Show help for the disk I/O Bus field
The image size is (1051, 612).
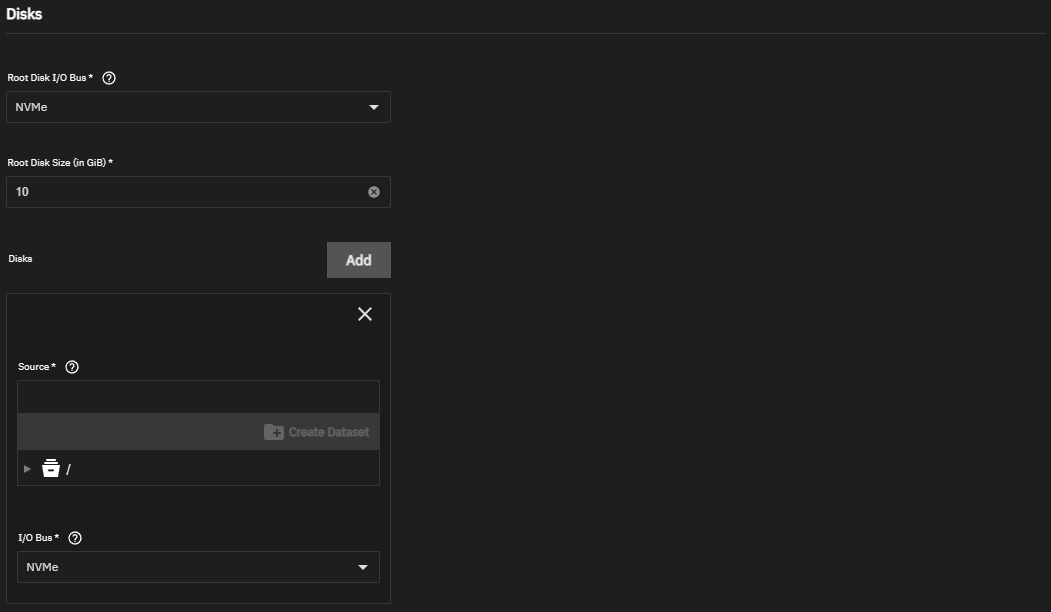point(75,538)
